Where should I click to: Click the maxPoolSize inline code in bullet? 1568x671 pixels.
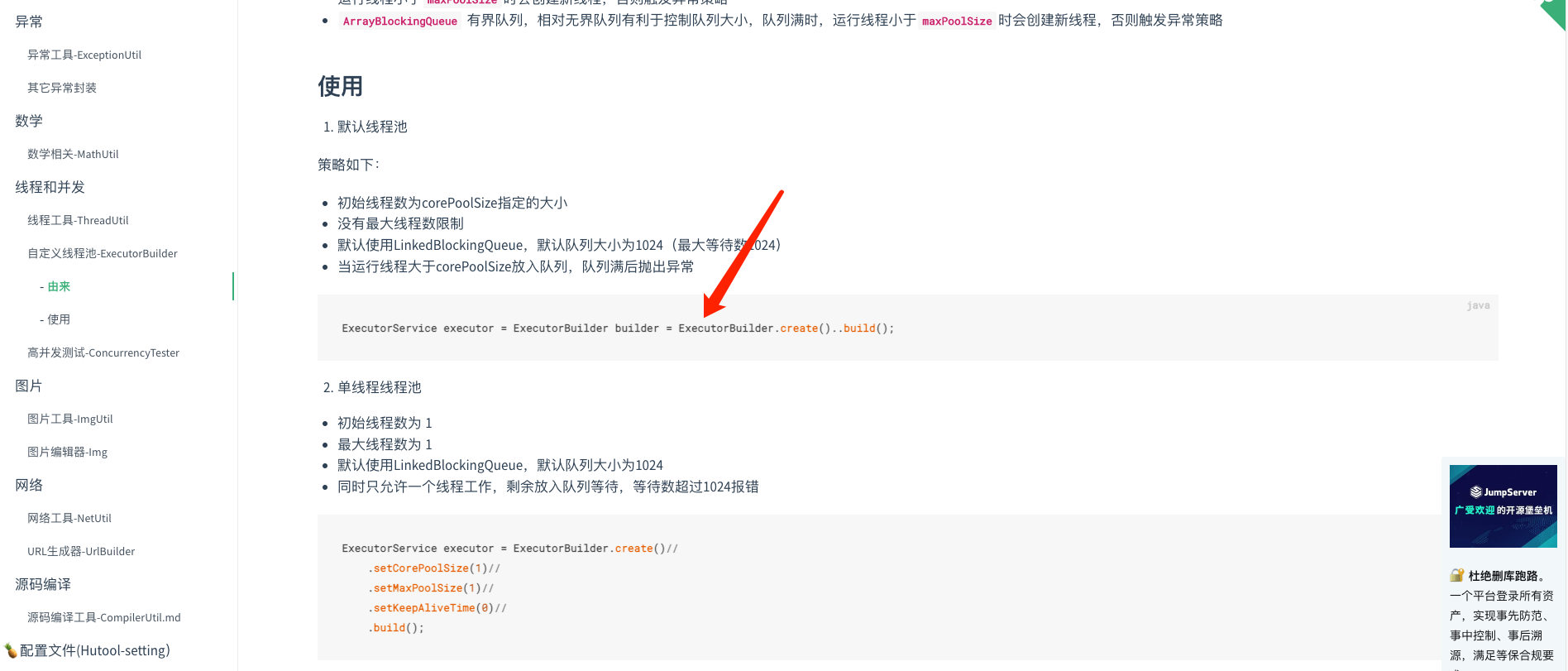coord(957,21)
